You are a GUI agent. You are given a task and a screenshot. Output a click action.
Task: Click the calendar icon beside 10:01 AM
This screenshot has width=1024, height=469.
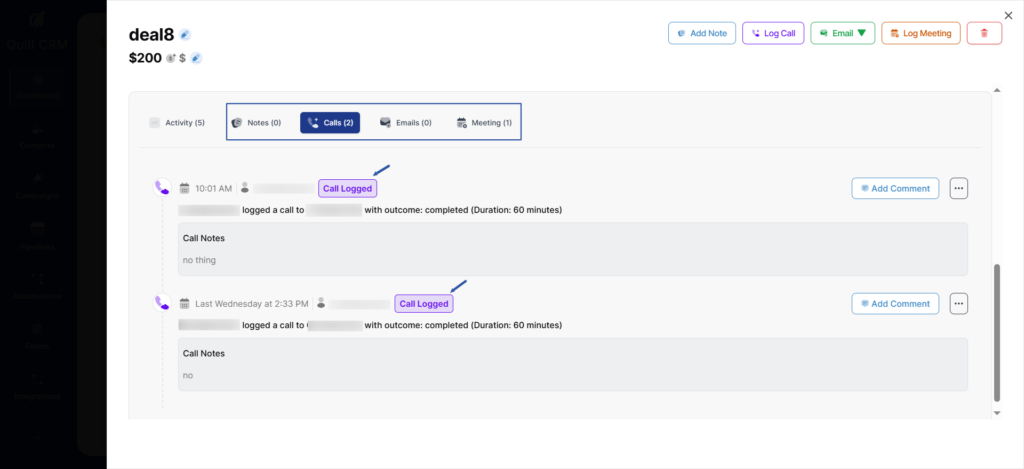[x=185, y=188]
